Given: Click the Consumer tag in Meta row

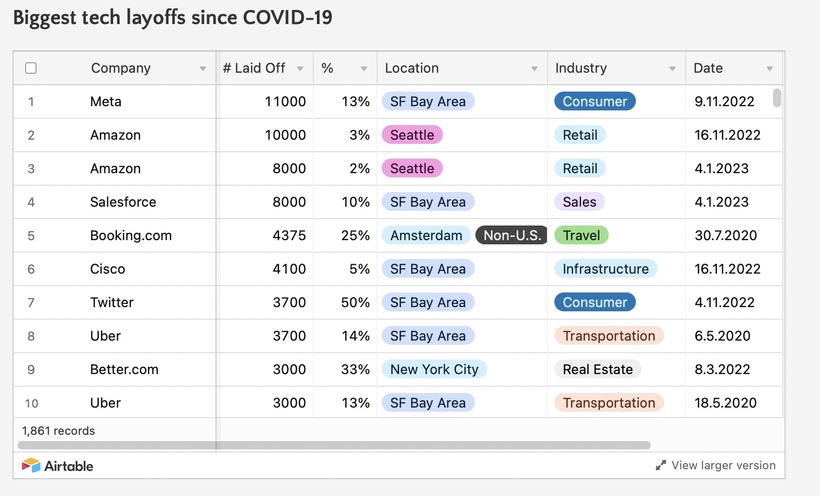Looking at the screenshot, I should (x=595, y=102).
